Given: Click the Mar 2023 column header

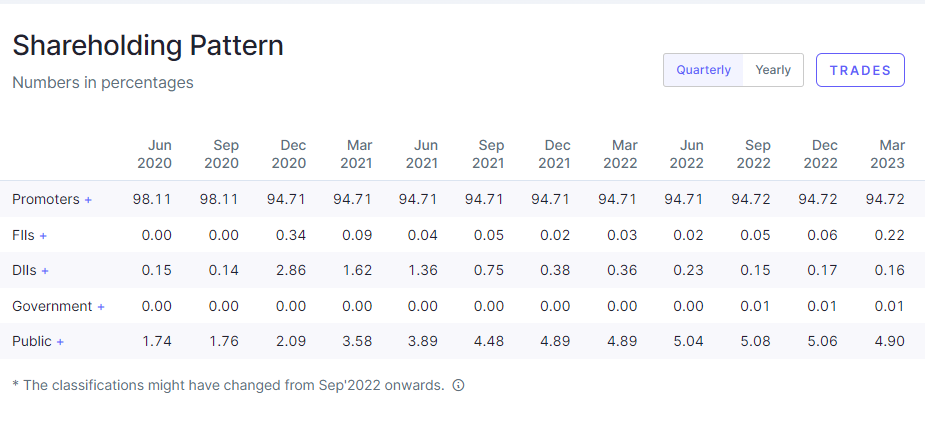Looking at the screenshot, I should (887, 154).
